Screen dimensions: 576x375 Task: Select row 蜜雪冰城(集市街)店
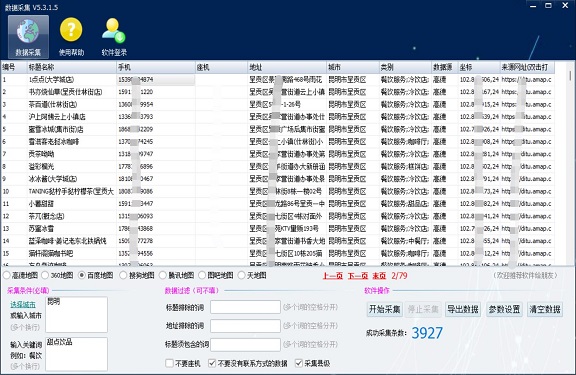(x=278, y=129)
